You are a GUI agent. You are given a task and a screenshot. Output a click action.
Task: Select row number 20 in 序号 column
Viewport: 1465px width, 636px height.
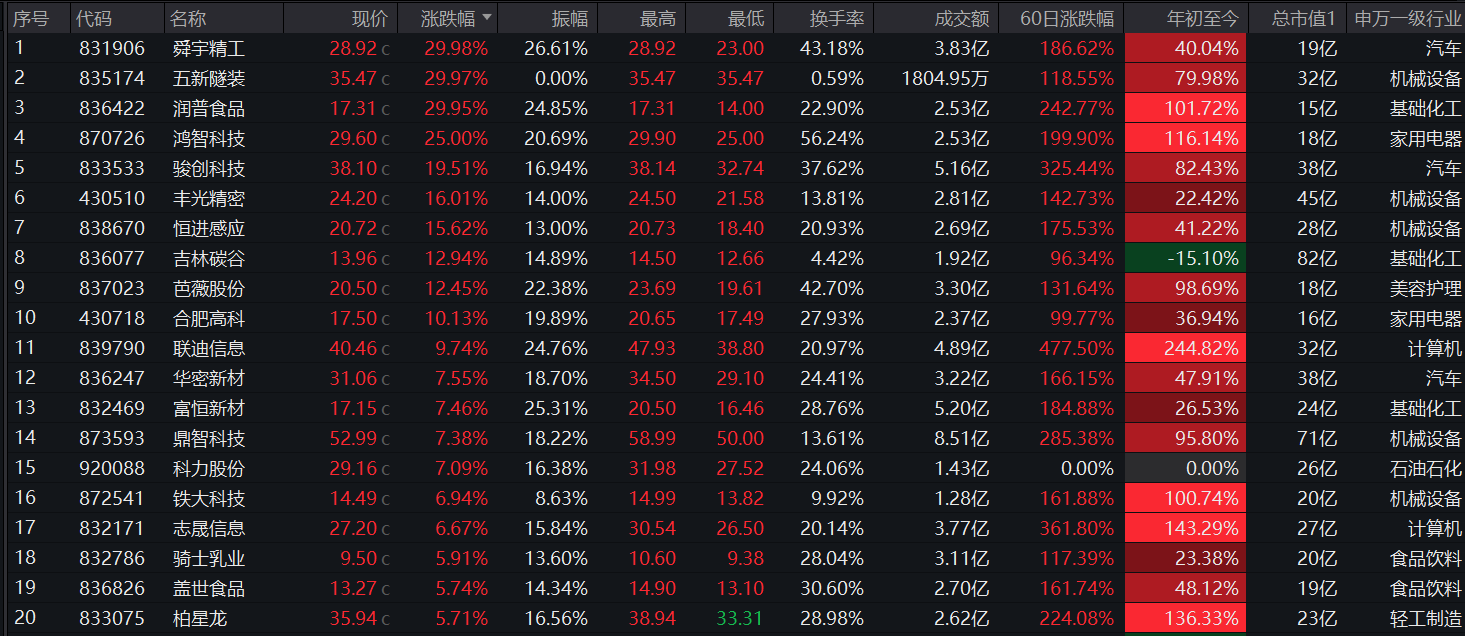25,619
